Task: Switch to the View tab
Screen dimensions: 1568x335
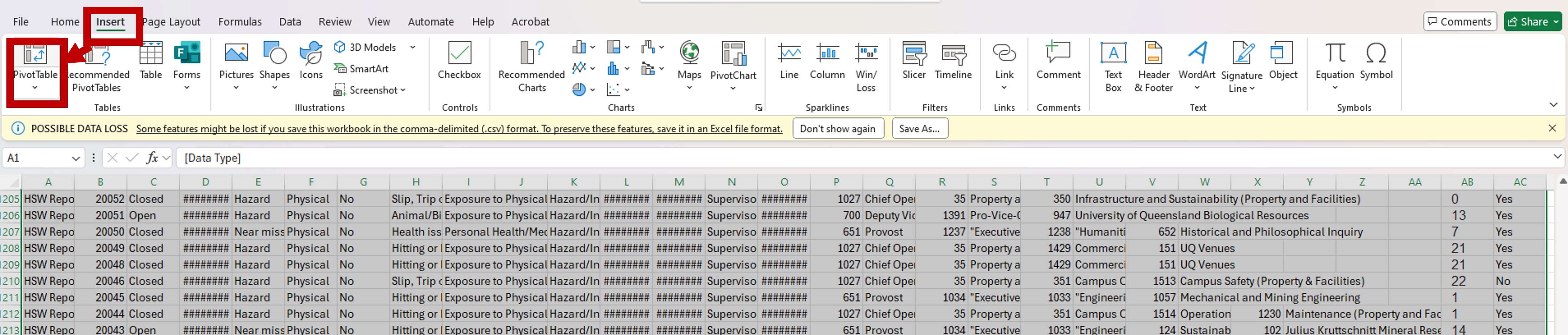Action: [378, 22]
